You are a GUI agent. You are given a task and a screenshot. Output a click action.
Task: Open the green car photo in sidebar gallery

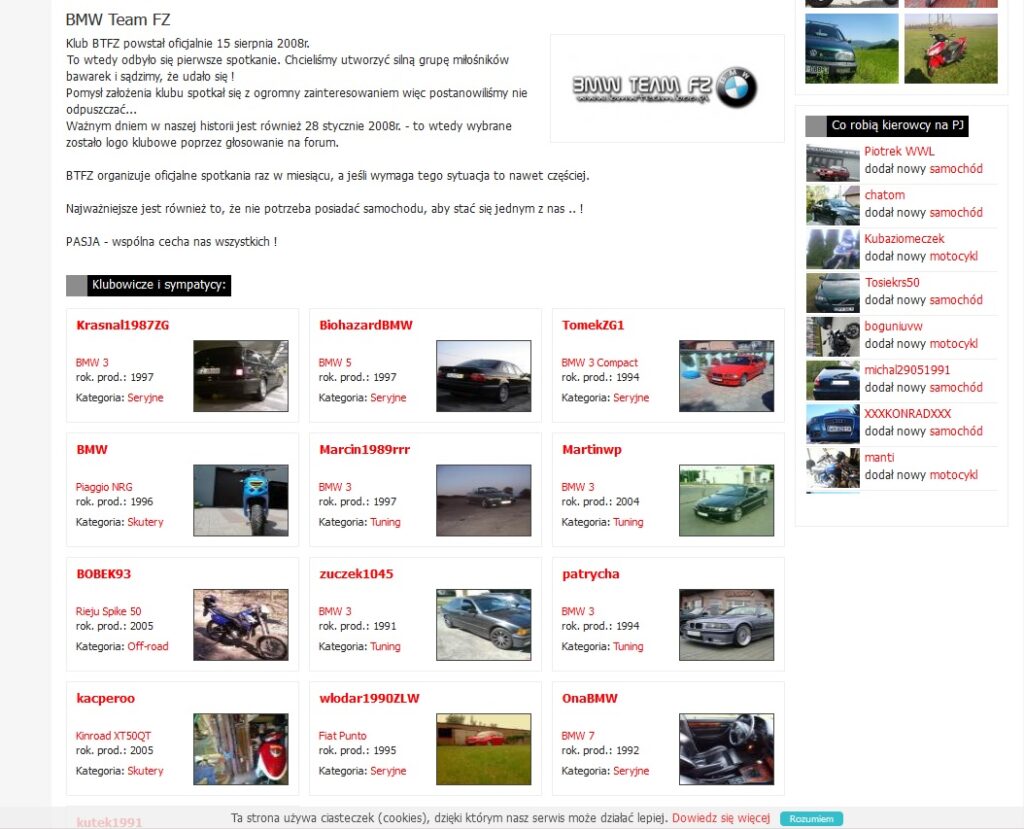pyautogui.click(x=852, y=48)
